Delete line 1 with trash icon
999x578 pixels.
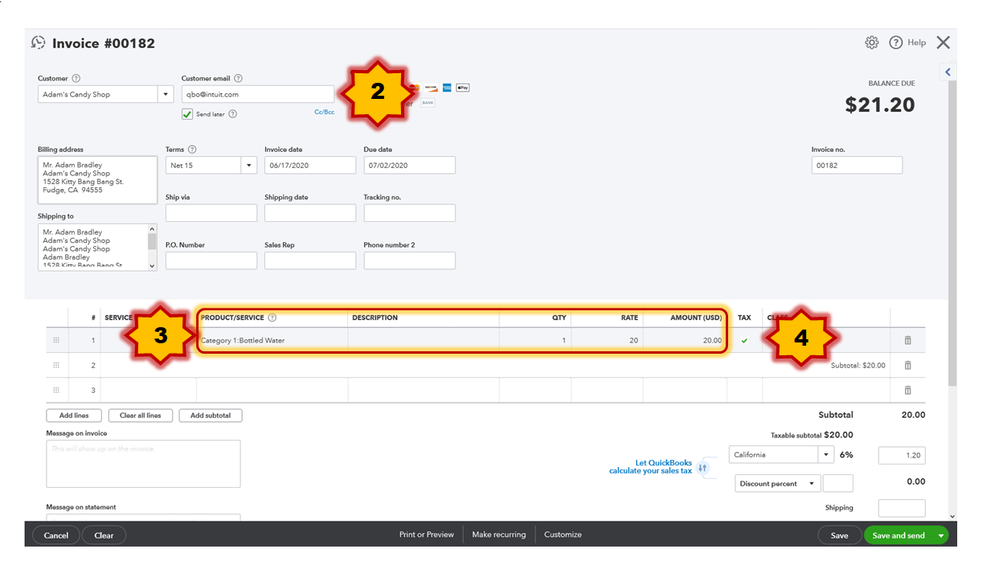coord(908,340)
